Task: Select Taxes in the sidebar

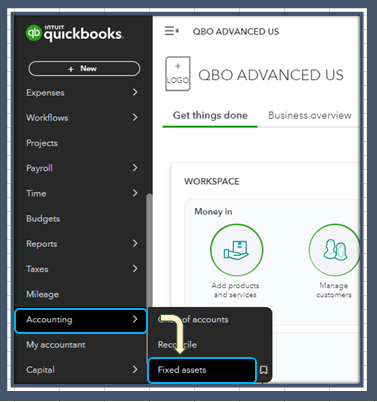Action: pyautogui.click(x=37, y=269)
